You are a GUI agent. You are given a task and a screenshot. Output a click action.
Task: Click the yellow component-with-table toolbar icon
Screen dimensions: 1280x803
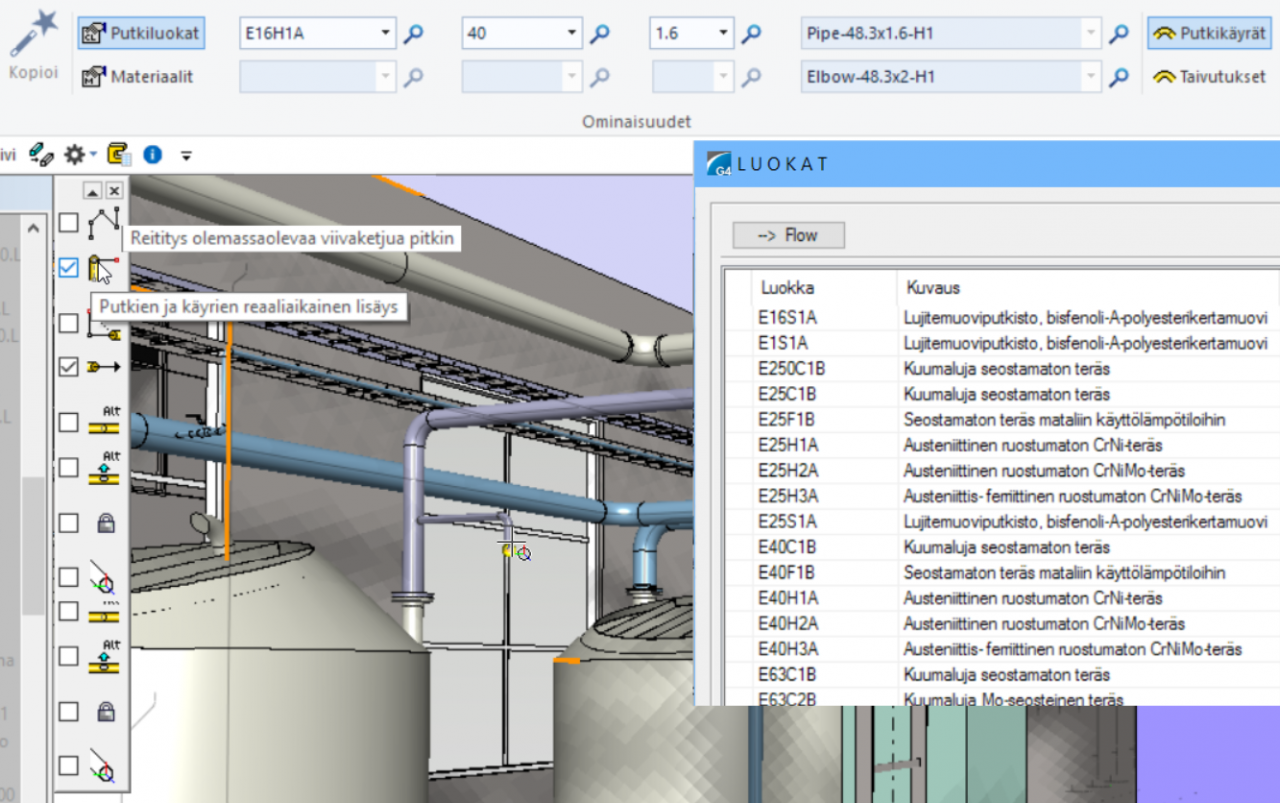[x=116, y=155]
